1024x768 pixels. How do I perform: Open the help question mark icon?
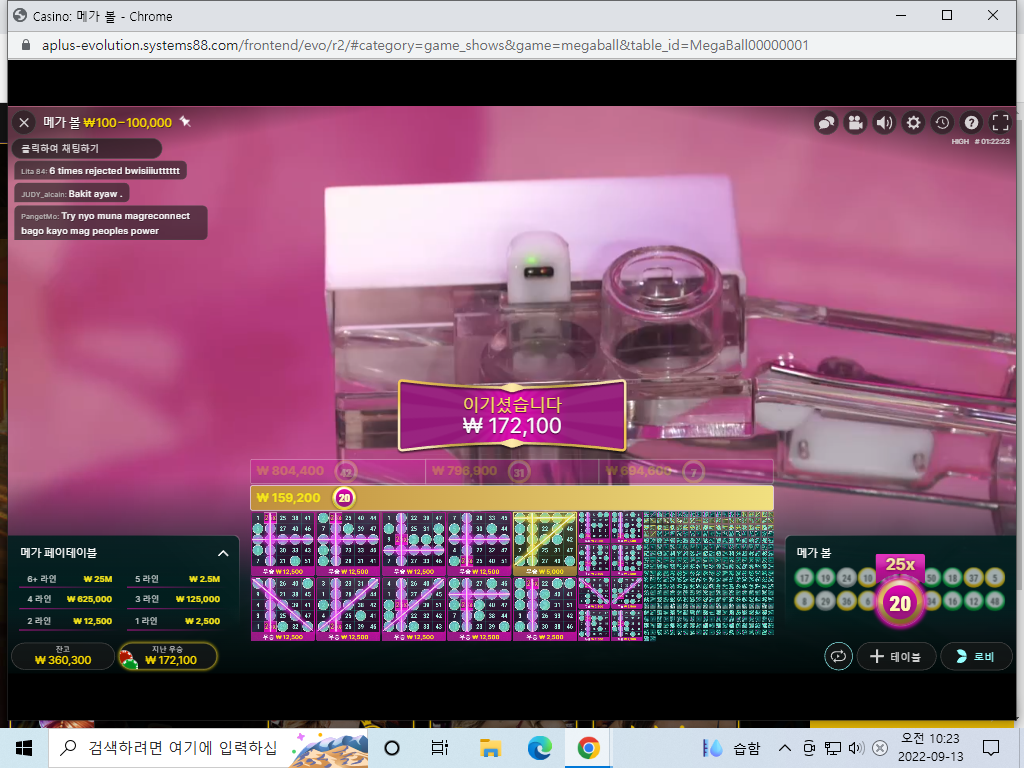click(971, 123)
